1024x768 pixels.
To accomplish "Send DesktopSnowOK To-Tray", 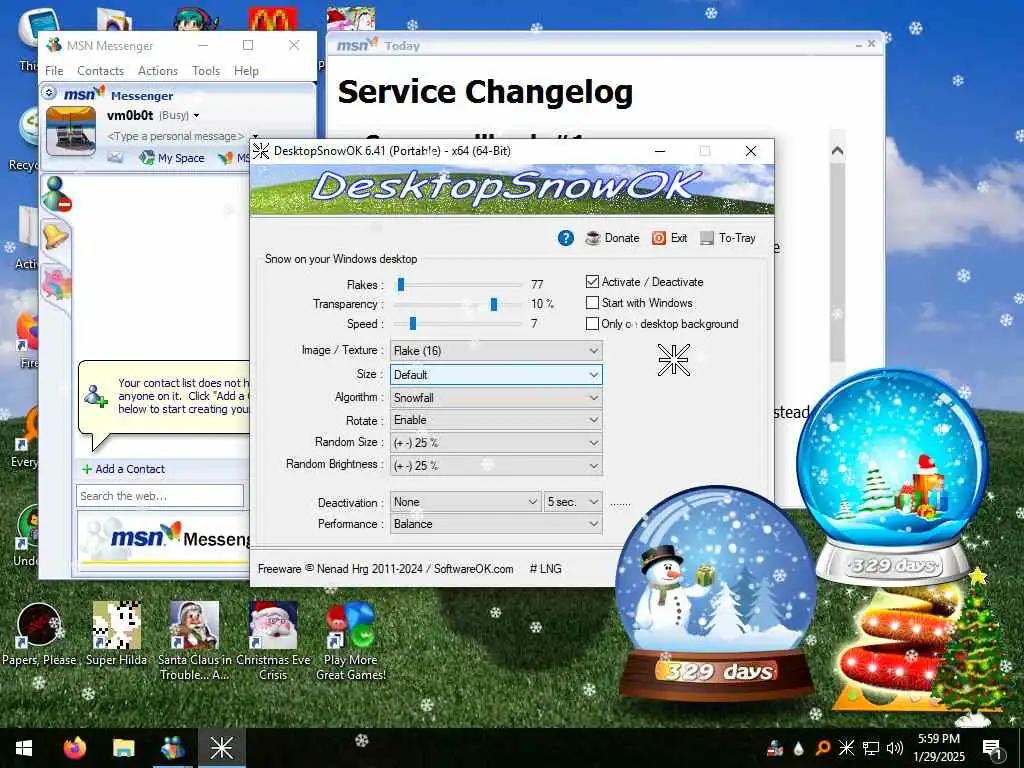I will [728, 238].
